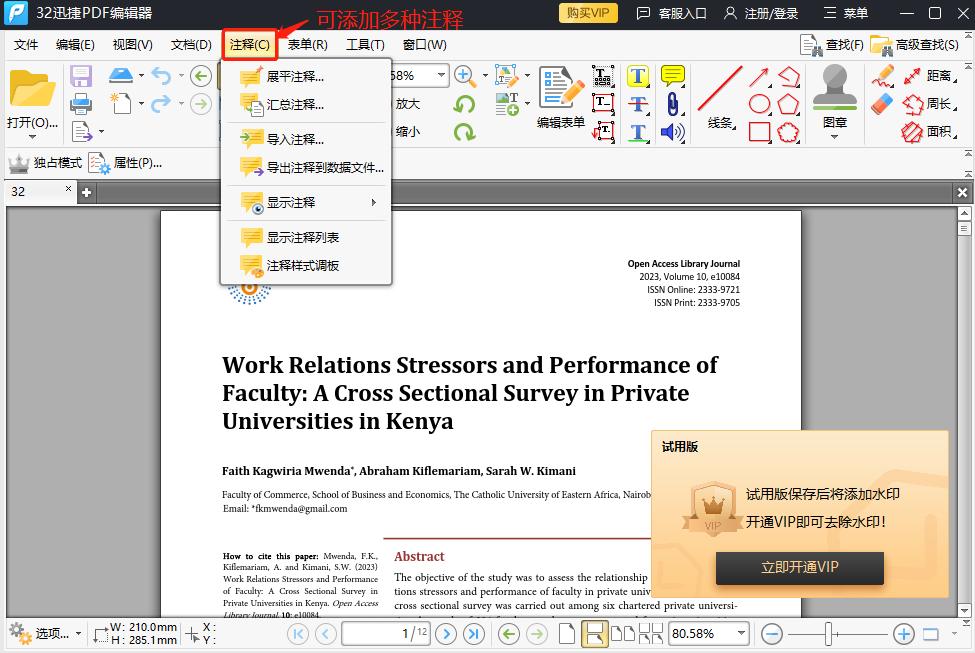Open the 表单(R) menu
The width and height of the screenshot is (975, 653).
[306, 44]
